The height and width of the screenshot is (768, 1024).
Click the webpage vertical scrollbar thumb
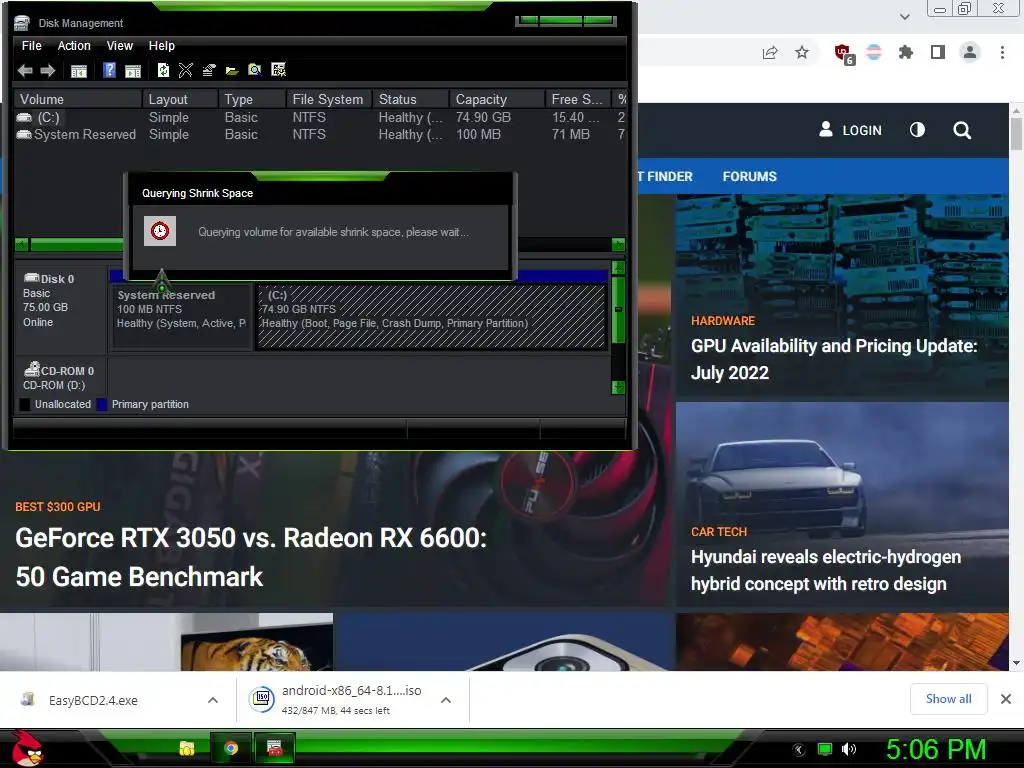click(x=1016, y=134)
